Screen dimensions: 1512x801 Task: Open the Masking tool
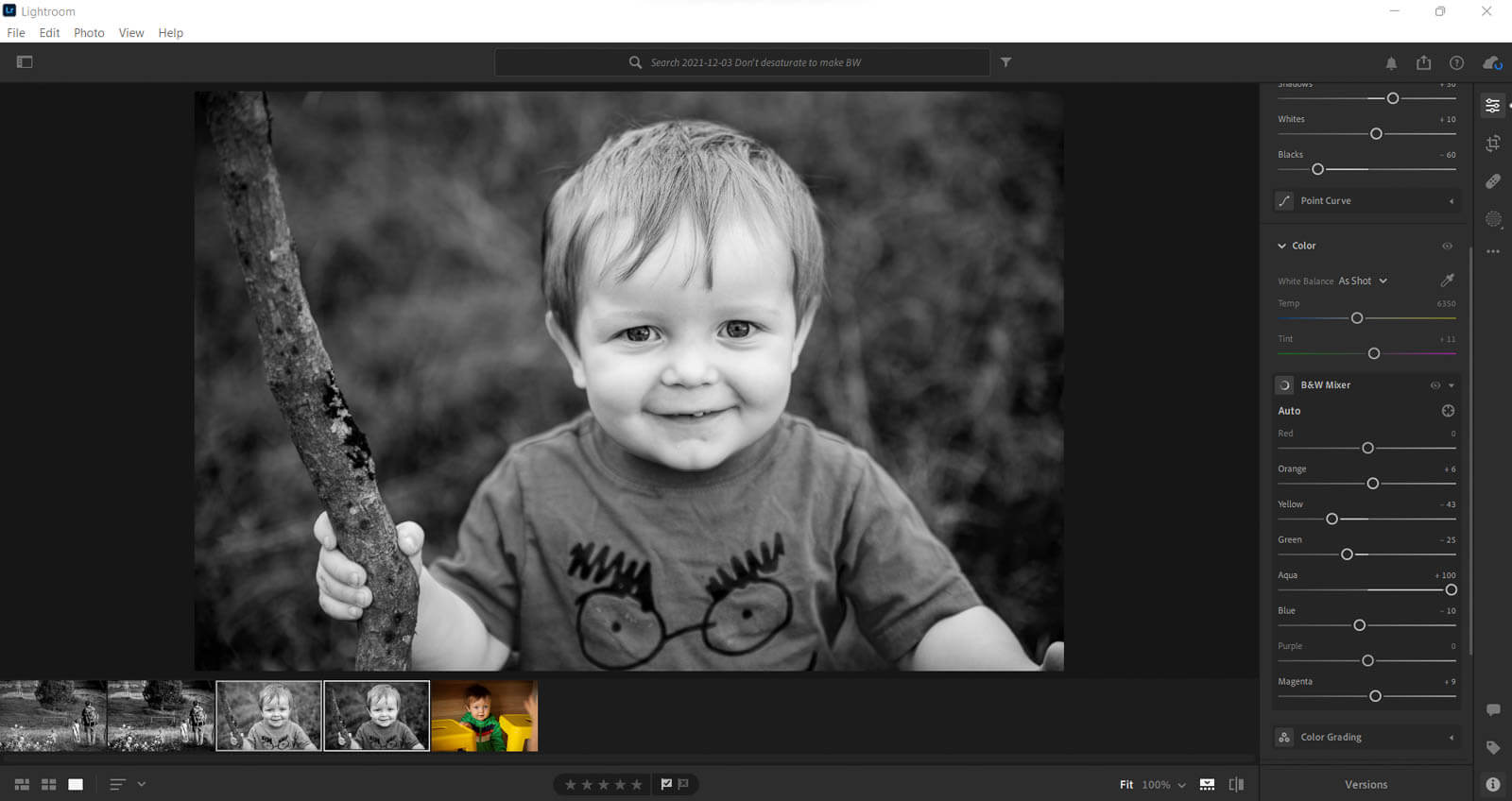point(1492,219)
